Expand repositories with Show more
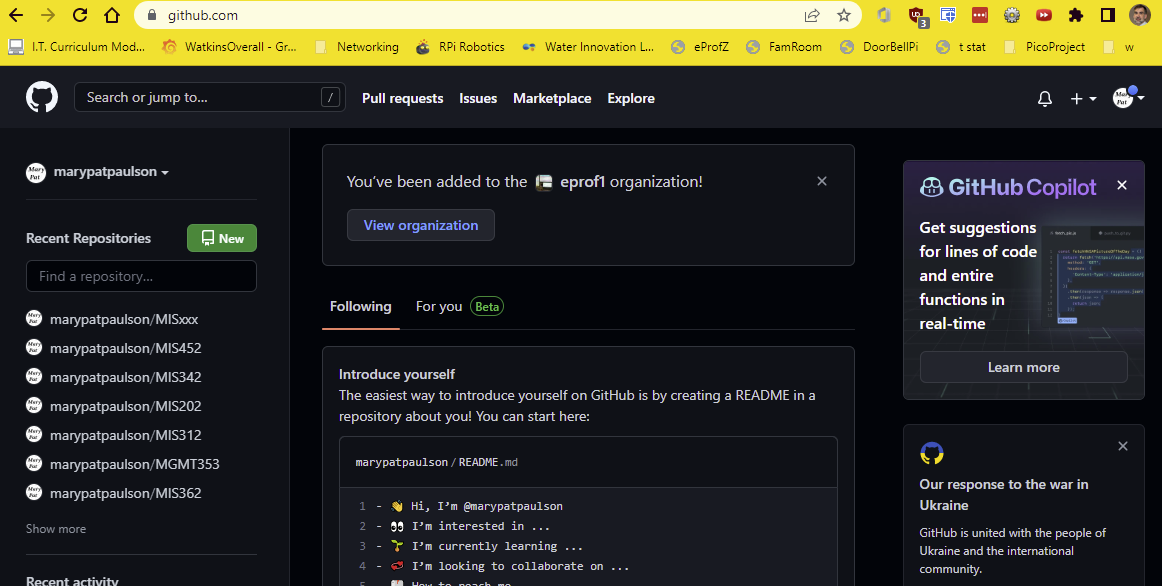Viewport: 1162px width, 586px height. 56,529
